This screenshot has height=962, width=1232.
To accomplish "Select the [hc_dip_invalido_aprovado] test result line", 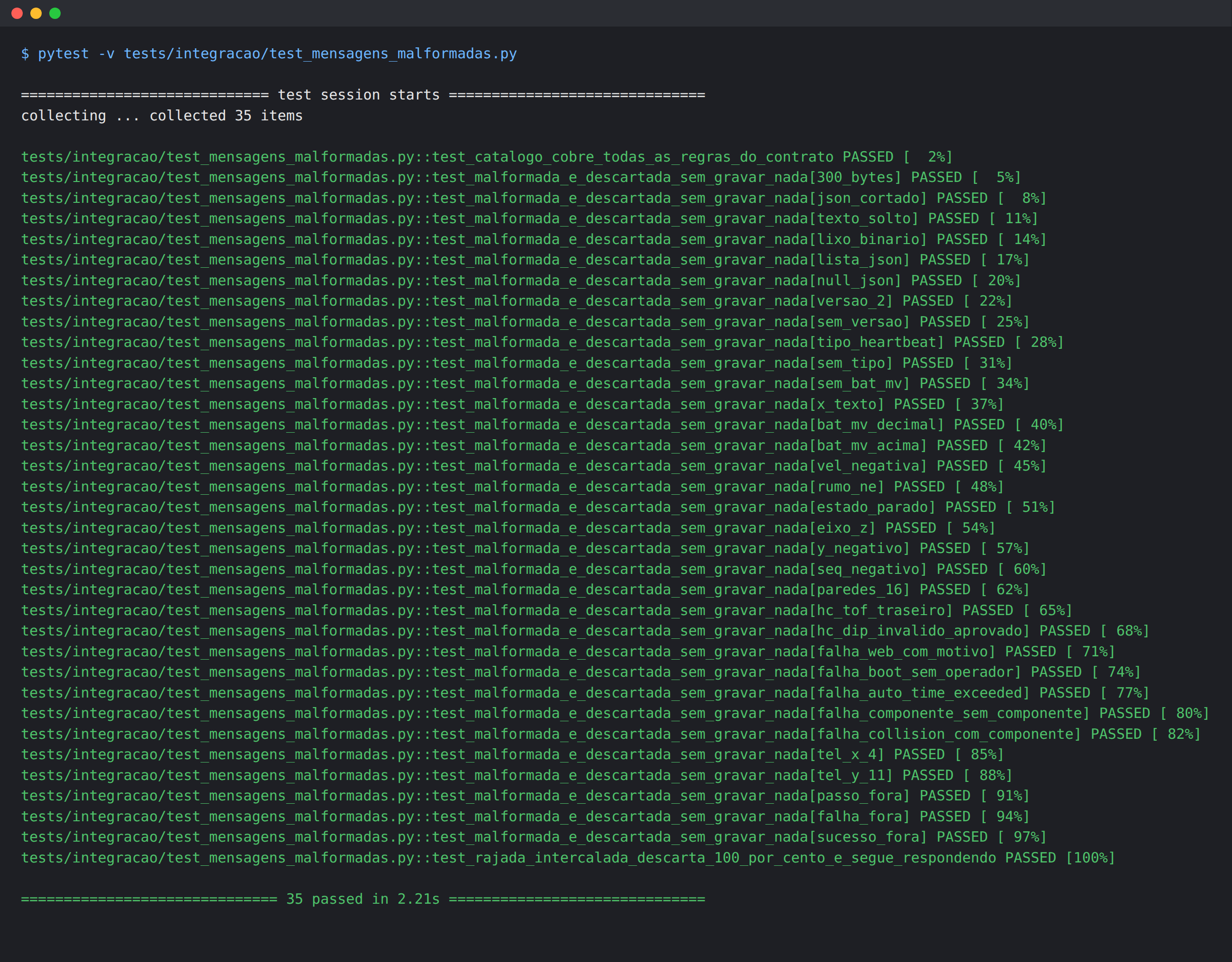I will 586,630.
